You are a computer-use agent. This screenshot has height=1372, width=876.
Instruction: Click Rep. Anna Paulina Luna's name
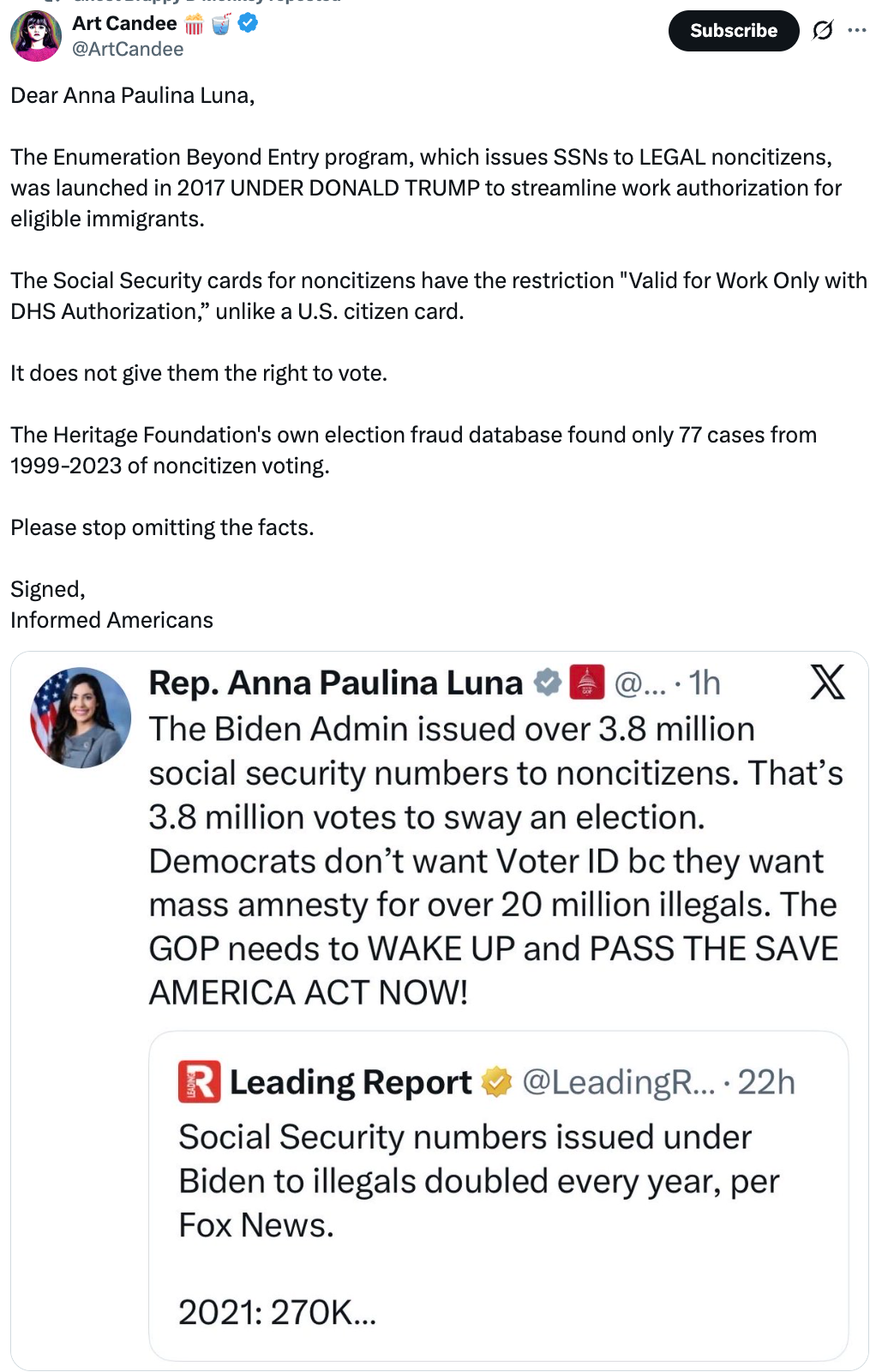tap(335, 683)
